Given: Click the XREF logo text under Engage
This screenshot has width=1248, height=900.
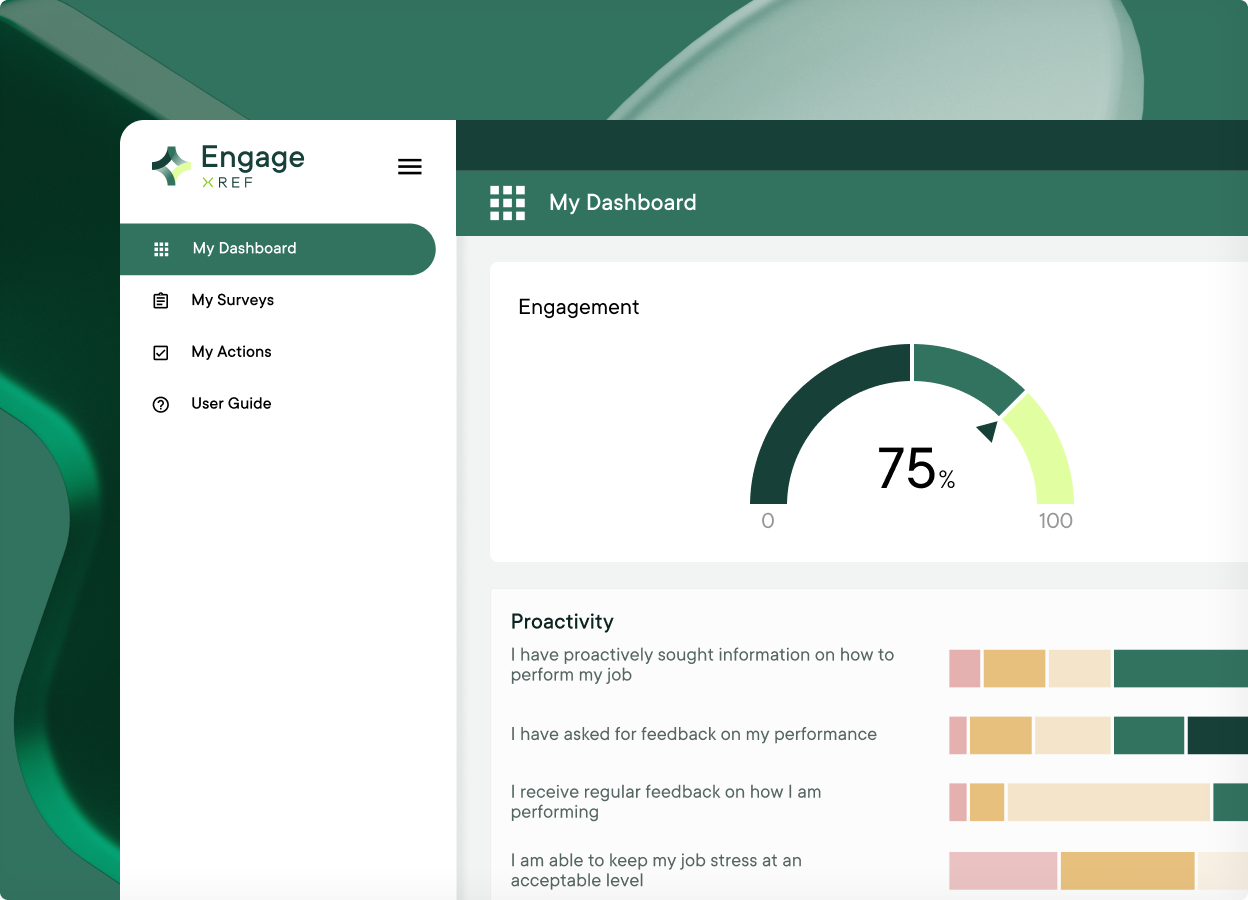Looking at the screenshot, I should tap(228, 183).
